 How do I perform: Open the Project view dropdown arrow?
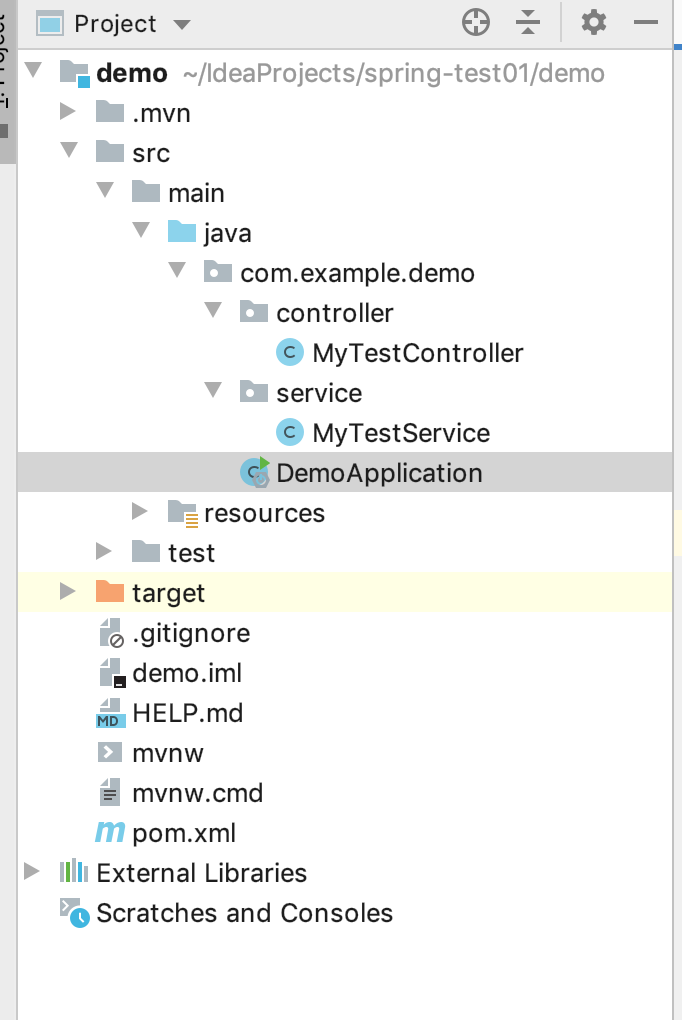[x=181, y=24]
